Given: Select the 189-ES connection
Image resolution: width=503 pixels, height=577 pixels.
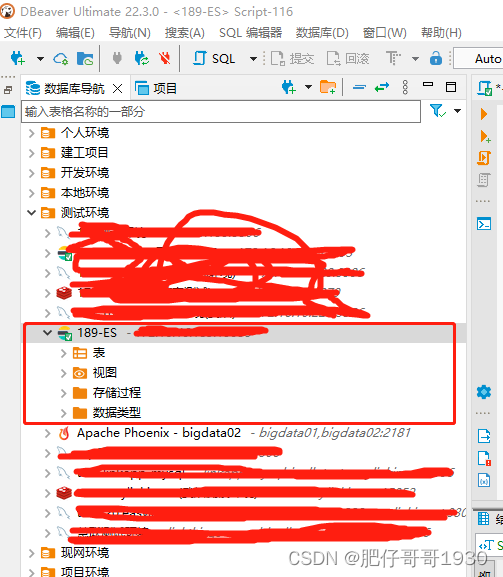Looking at the screenshot, I should click(97, 333).
